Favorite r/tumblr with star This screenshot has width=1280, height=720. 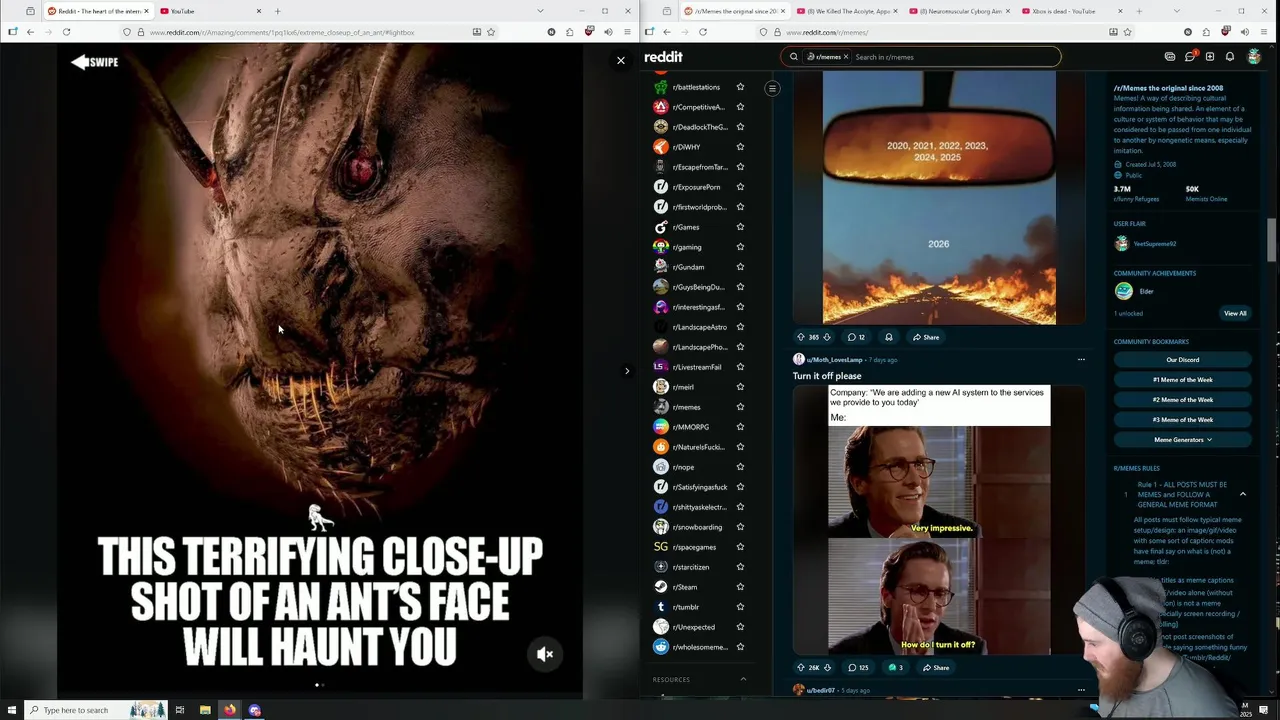point(740,607)
